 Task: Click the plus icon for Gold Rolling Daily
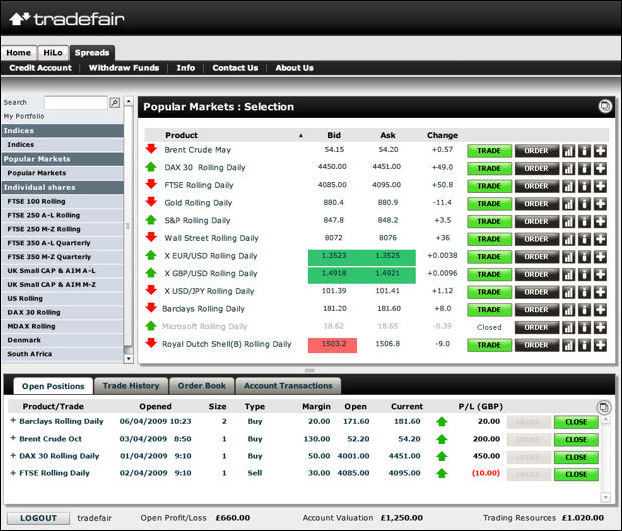[600, 202]
